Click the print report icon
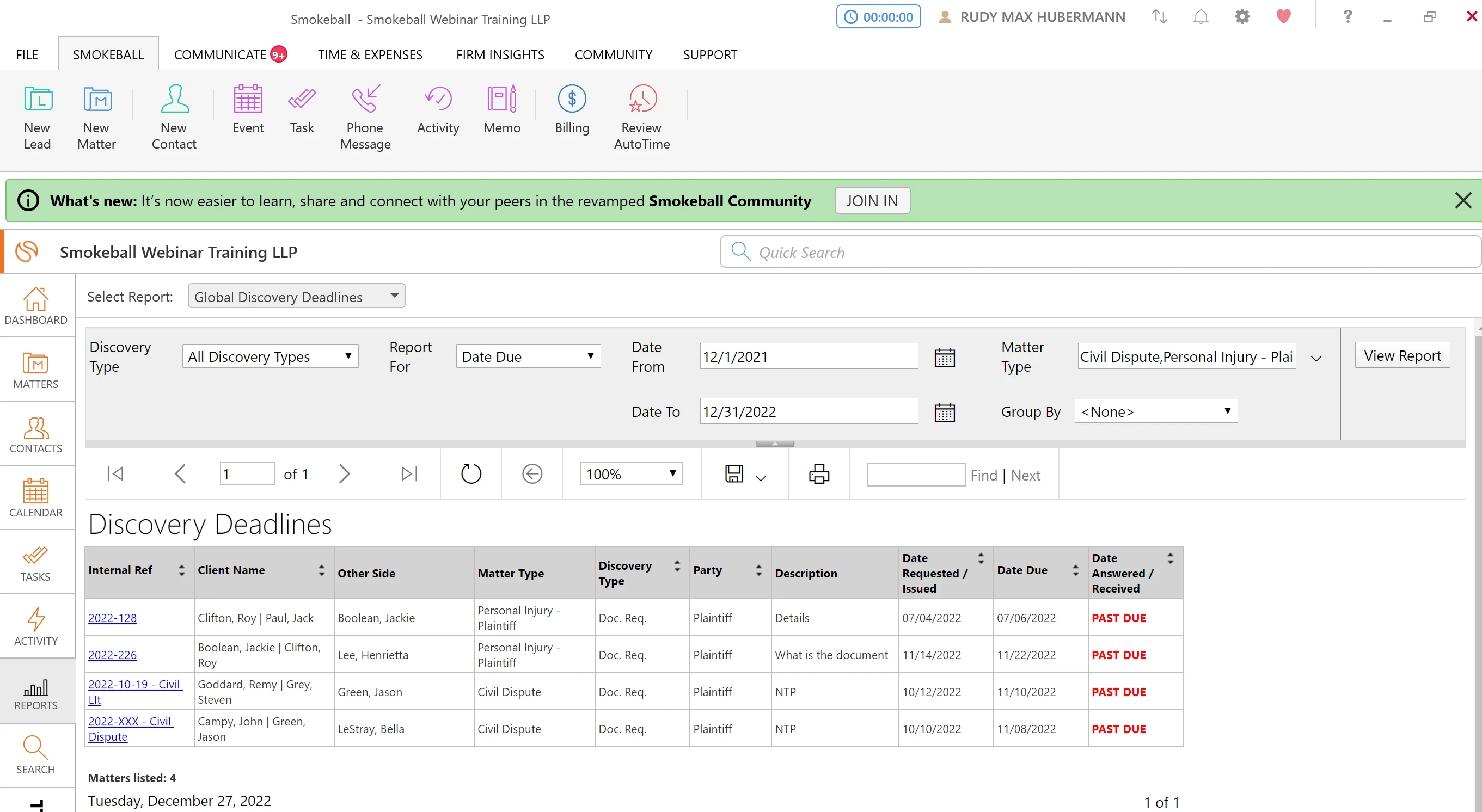Image resolution: width=1482 pixels, height=812 pixels. (x=819, y=474)
